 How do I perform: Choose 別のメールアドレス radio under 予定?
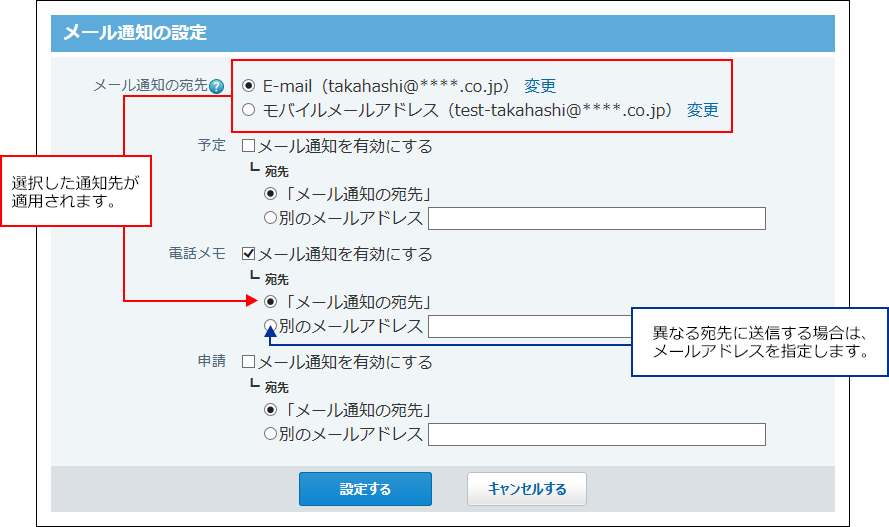click(x=270, y=218)
